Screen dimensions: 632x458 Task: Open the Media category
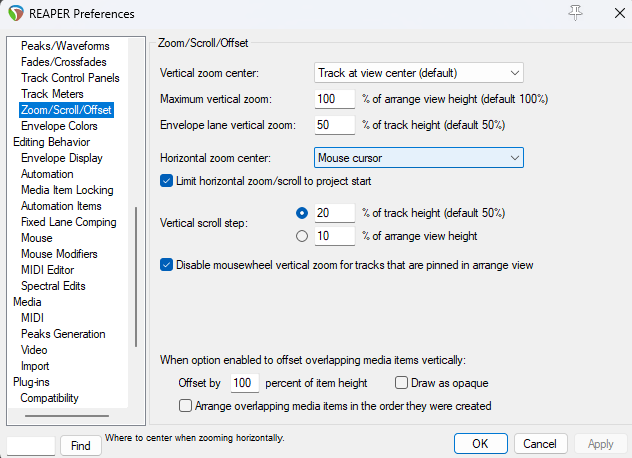click(27, 302)
